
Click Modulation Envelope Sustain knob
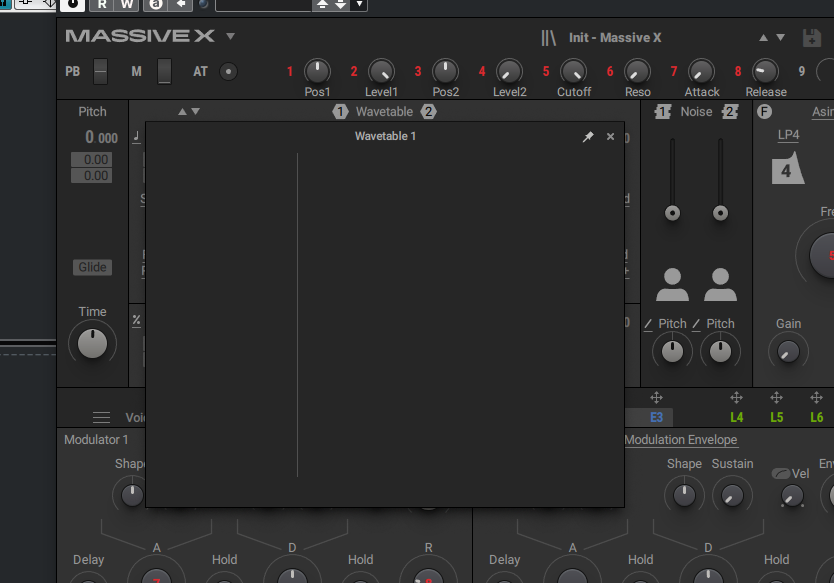[732, 496]
